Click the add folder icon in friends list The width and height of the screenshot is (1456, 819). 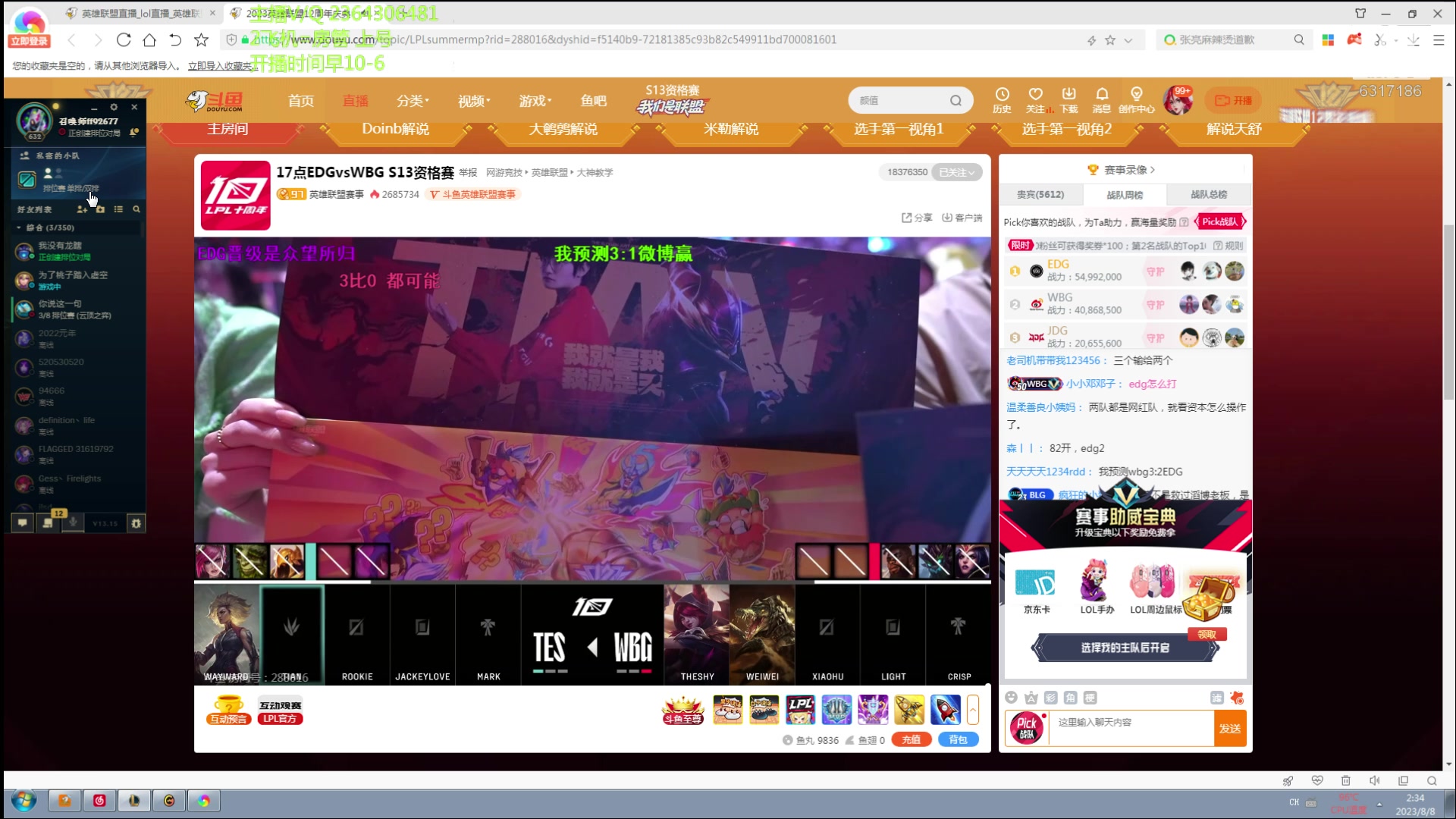click(100, 209)
